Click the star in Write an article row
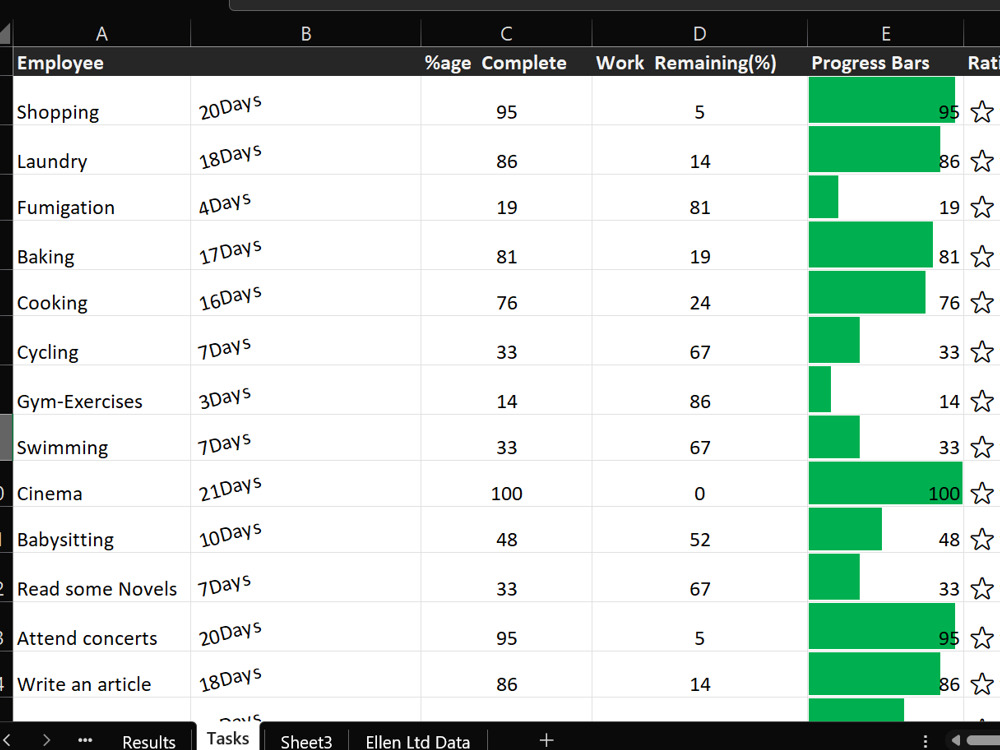1000x750 pixels. tap(982, 684)
